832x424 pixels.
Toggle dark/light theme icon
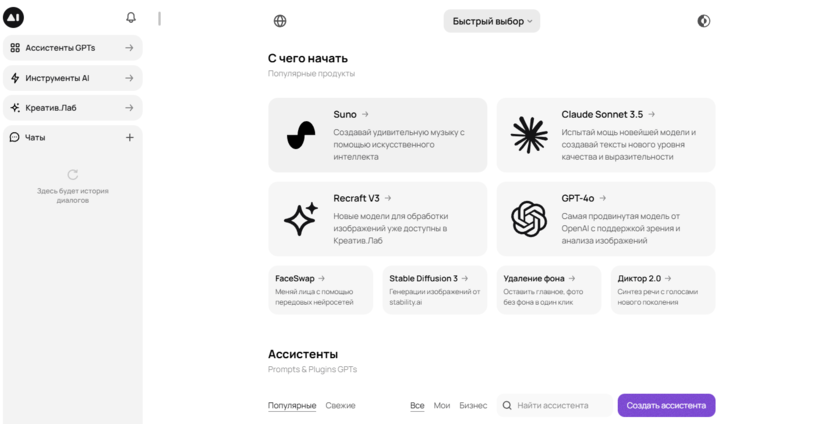click(x=704, y=21)
